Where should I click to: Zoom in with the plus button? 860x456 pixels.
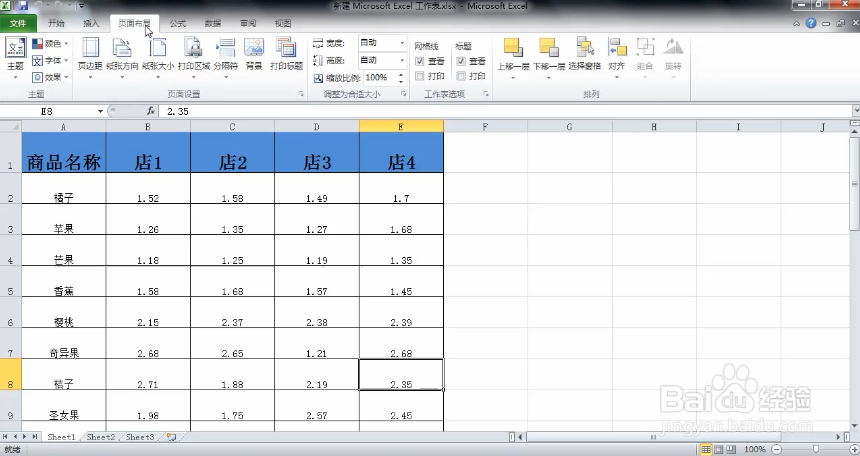pyautogui.click(x=854, y=449)
